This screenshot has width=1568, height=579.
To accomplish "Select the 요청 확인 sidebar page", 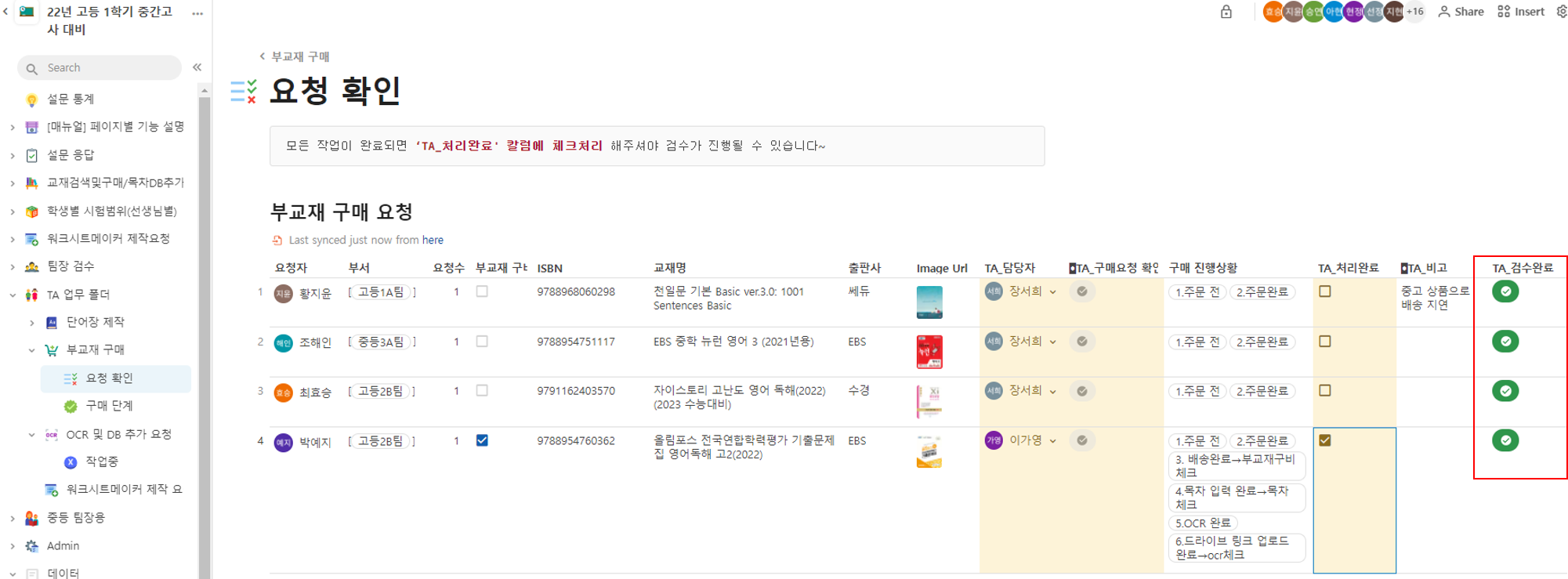I will [x=116, y=378].
